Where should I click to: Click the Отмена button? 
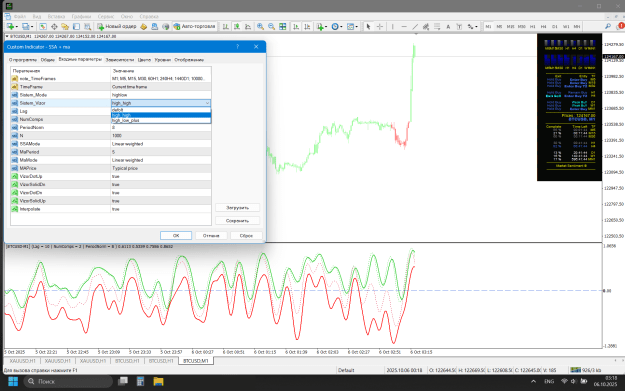coord(211,236)
